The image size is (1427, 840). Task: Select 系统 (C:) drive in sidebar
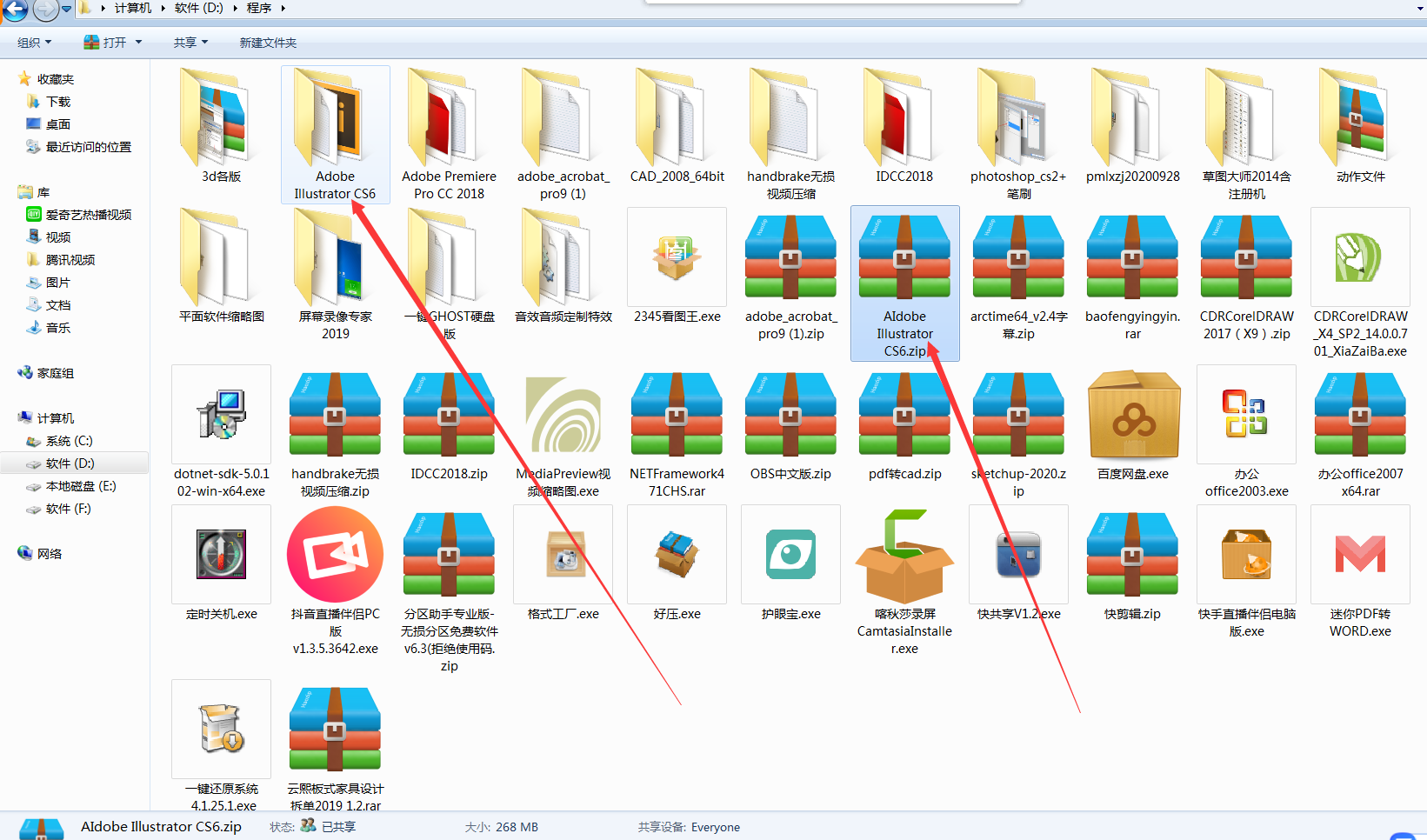(69, 441)
